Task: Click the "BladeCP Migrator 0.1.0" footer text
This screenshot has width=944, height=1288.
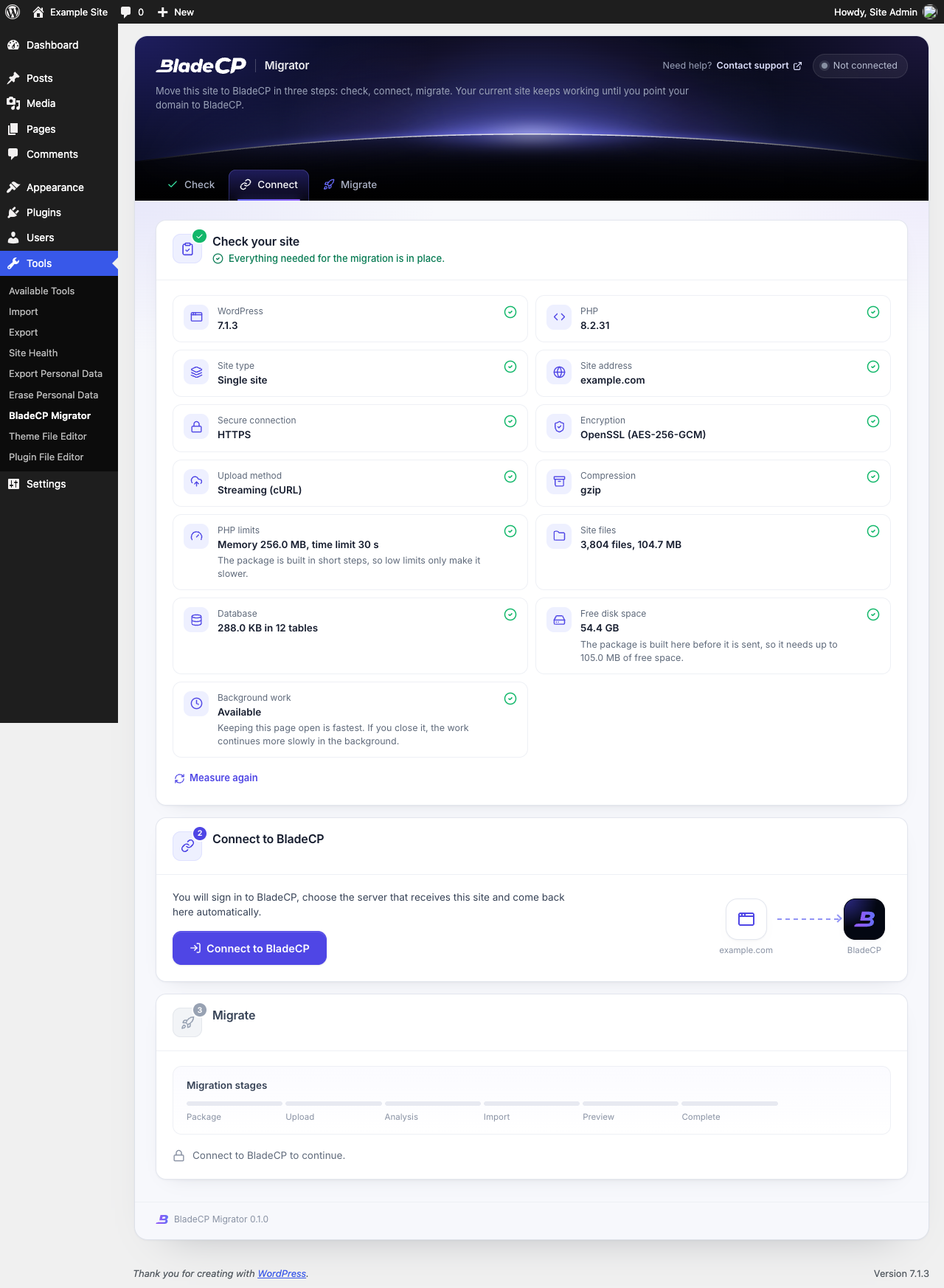Action: (x=221, y=1219)
